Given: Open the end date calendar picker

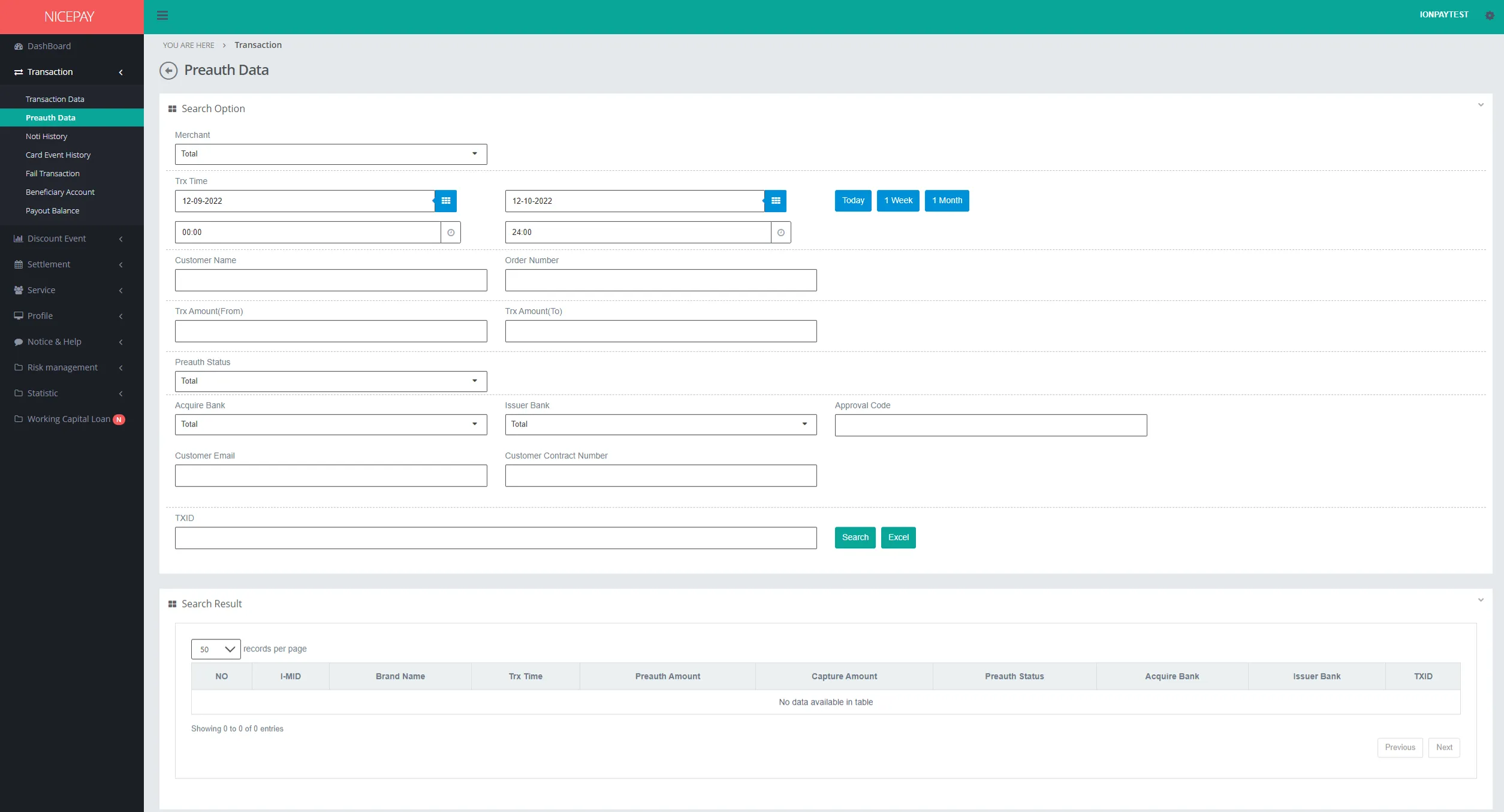Looking at the screenshot, I should (x=776, y=201).
